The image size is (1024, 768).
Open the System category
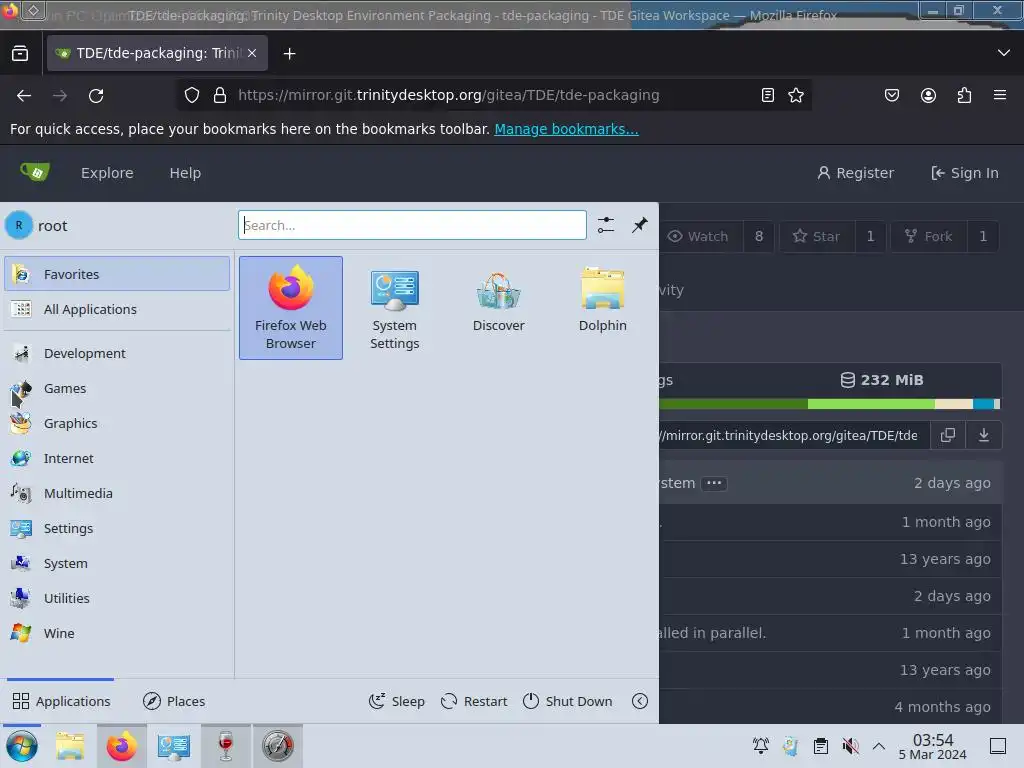[117, 563]
